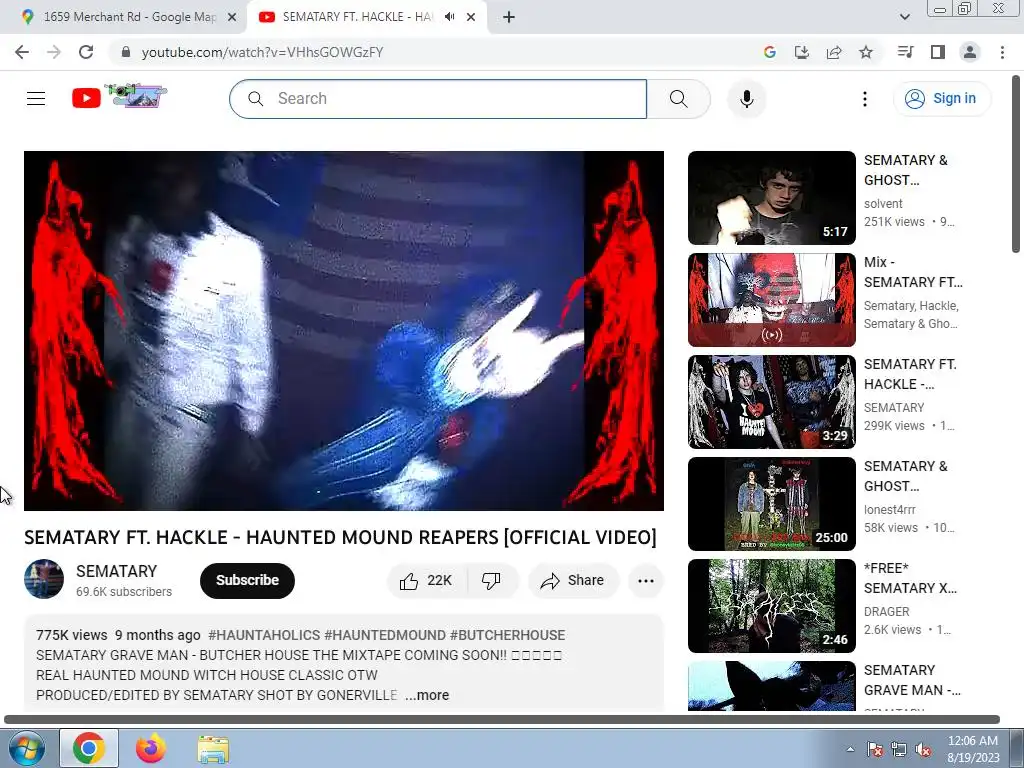Image resolution: width=1024 pixels, height=768 pixels.
Task: Expand description with ...more
Action: coord(427,695)
